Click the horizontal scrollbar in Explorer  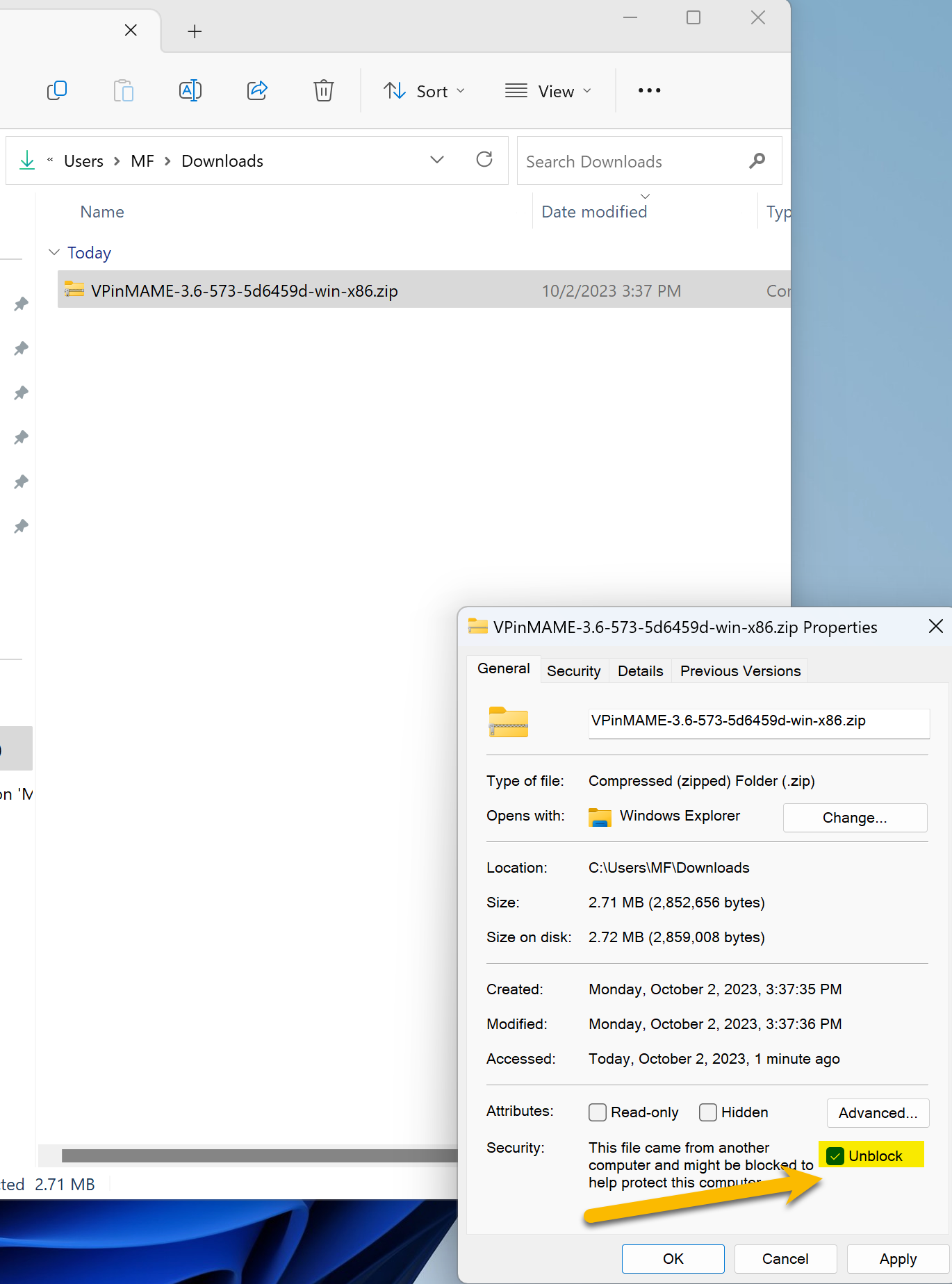point(259,1155)
